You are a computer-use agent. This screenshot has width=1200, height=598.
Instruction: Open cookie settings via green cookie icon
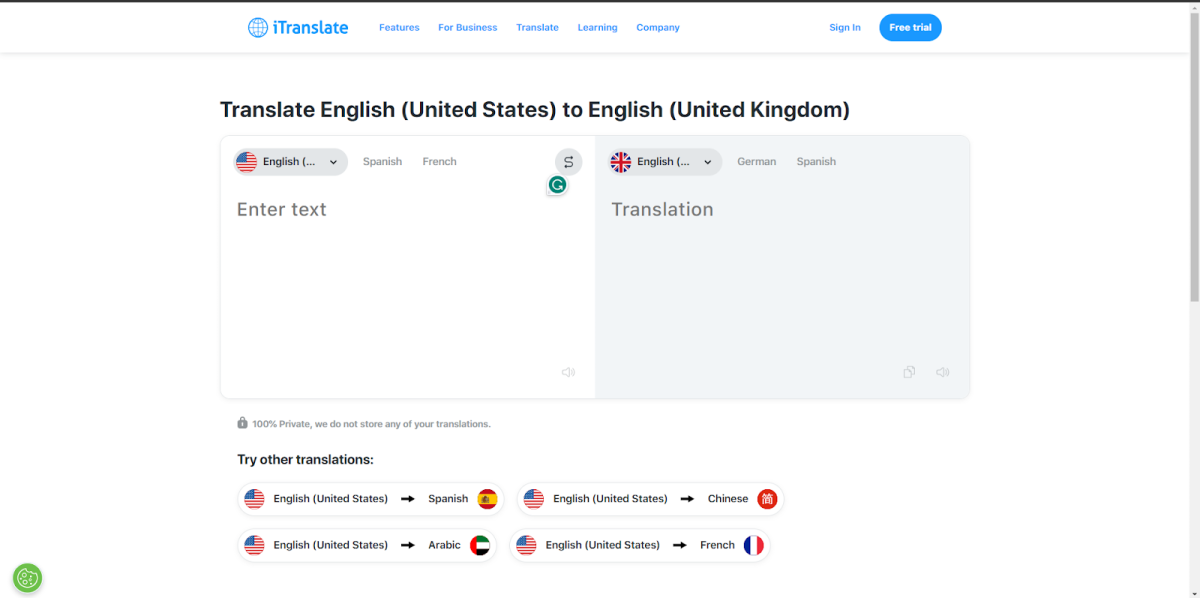(27, 578)
